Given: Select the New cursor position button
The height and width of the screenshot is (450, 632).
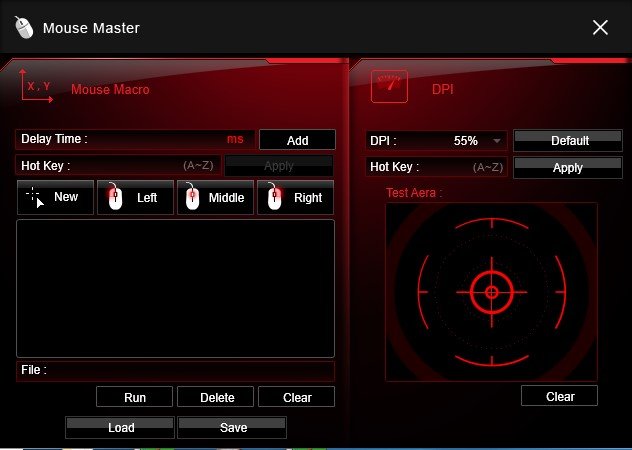Looking at the screenshot, I should pyautogui.click(x=55, y=197).
